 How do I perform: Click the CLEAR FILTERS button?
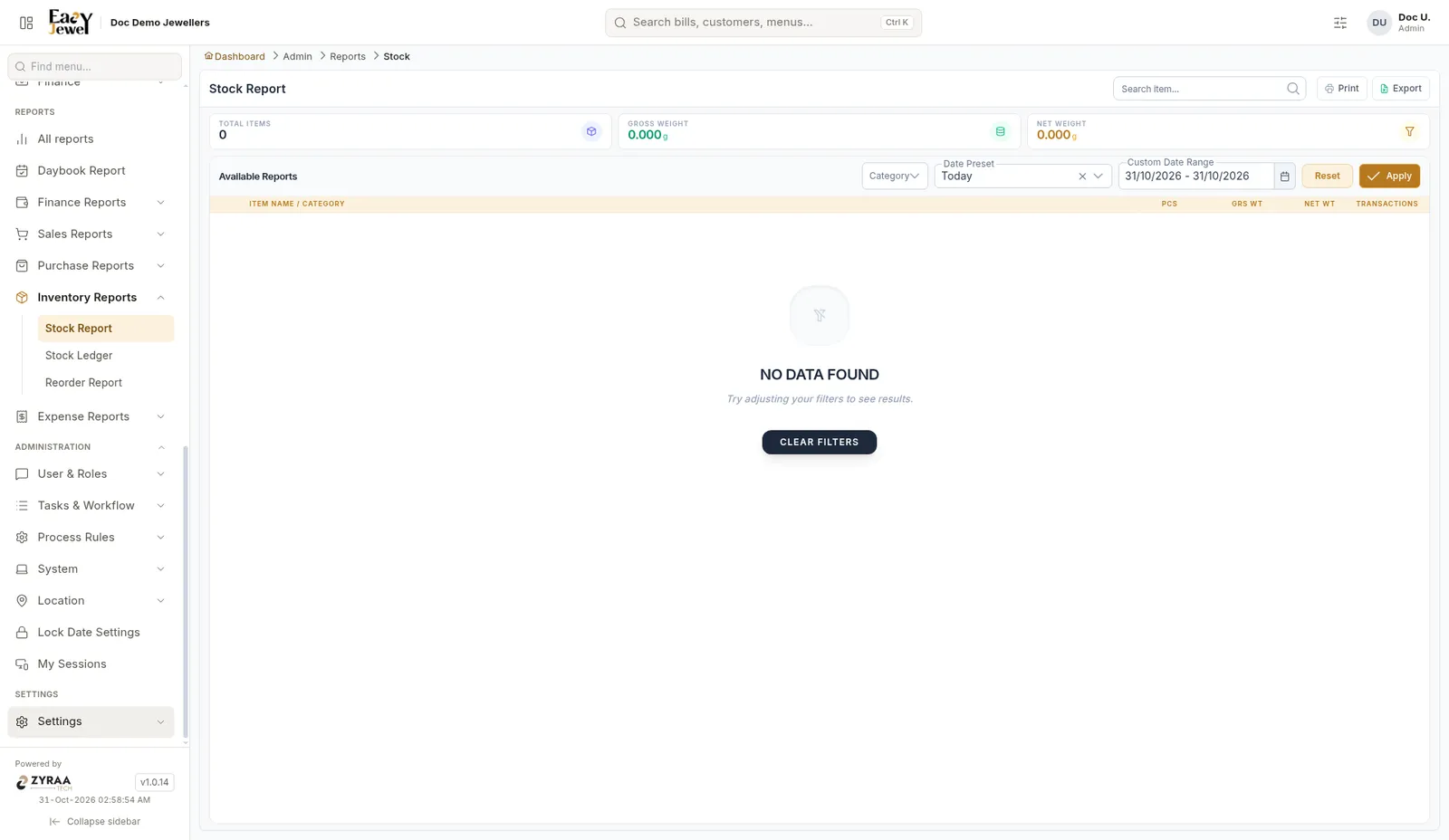[819, 442]
